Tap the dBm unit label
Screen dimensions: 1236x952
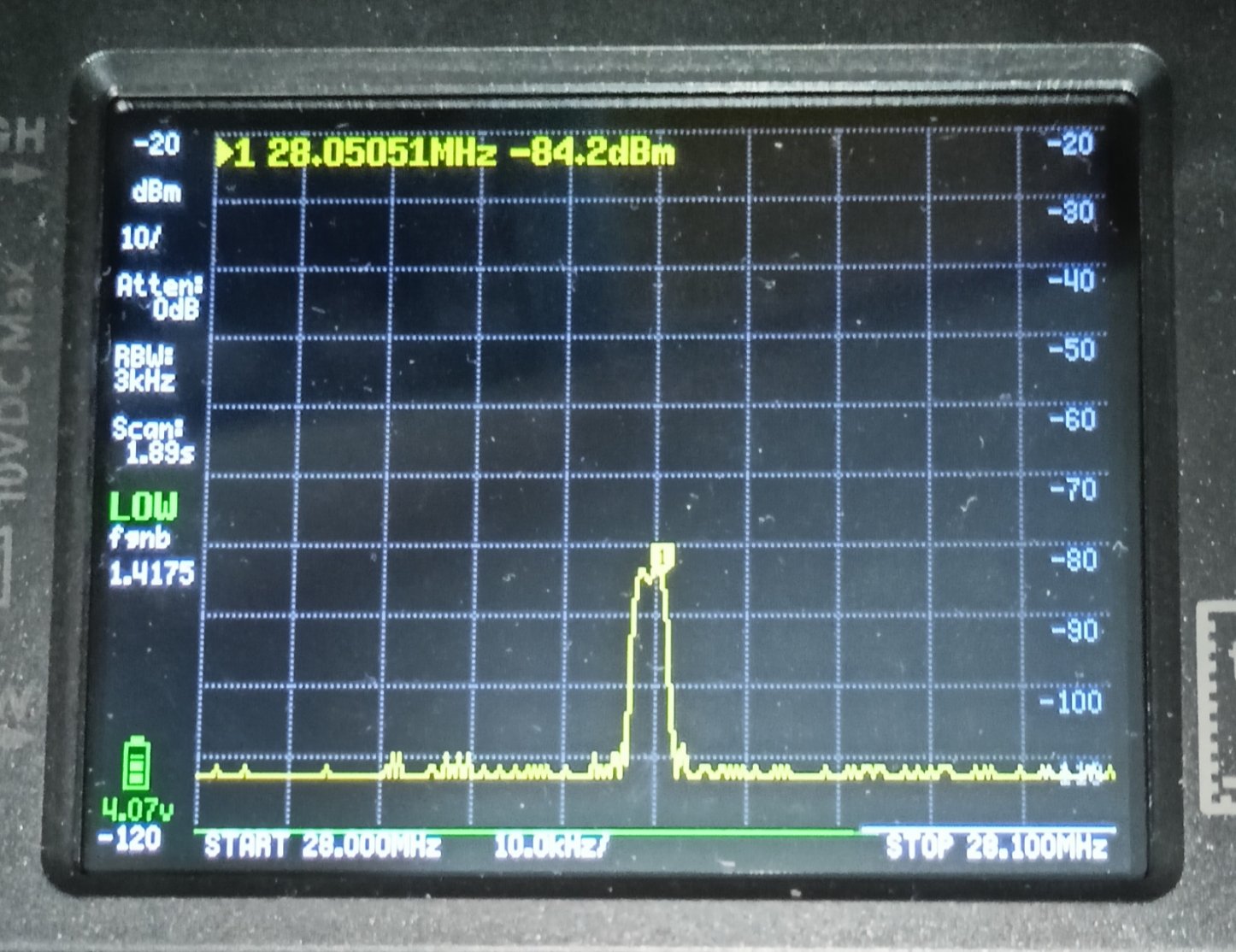pyautogui.click(x=156, y=191)
